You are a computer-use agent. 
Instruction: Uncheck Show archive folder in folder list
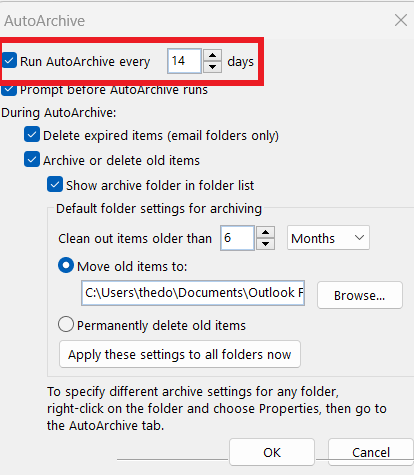(x=55, y=185)
